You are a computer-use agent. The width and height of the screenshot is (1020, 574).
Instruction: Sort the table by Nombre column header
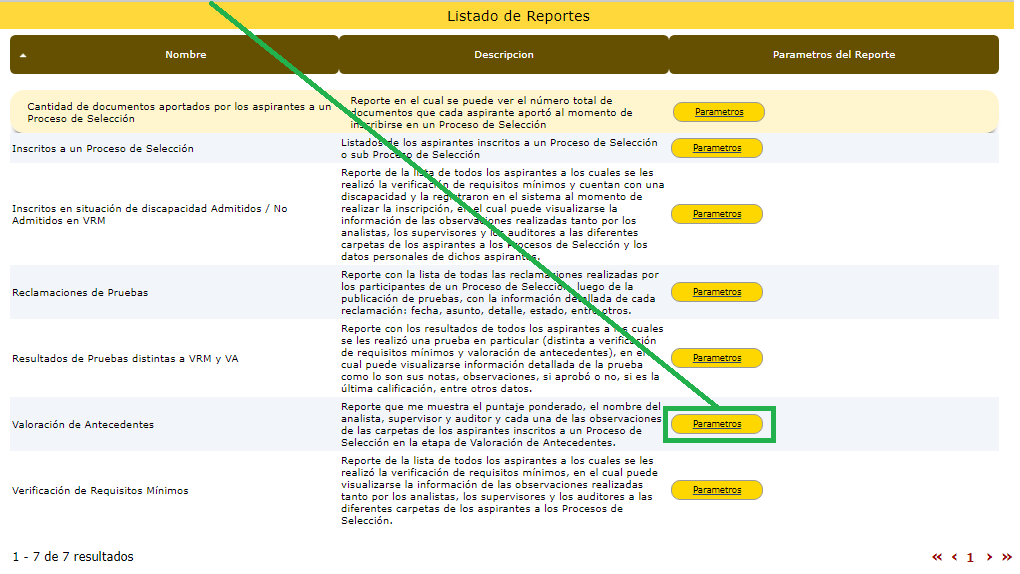pos(185,55)
